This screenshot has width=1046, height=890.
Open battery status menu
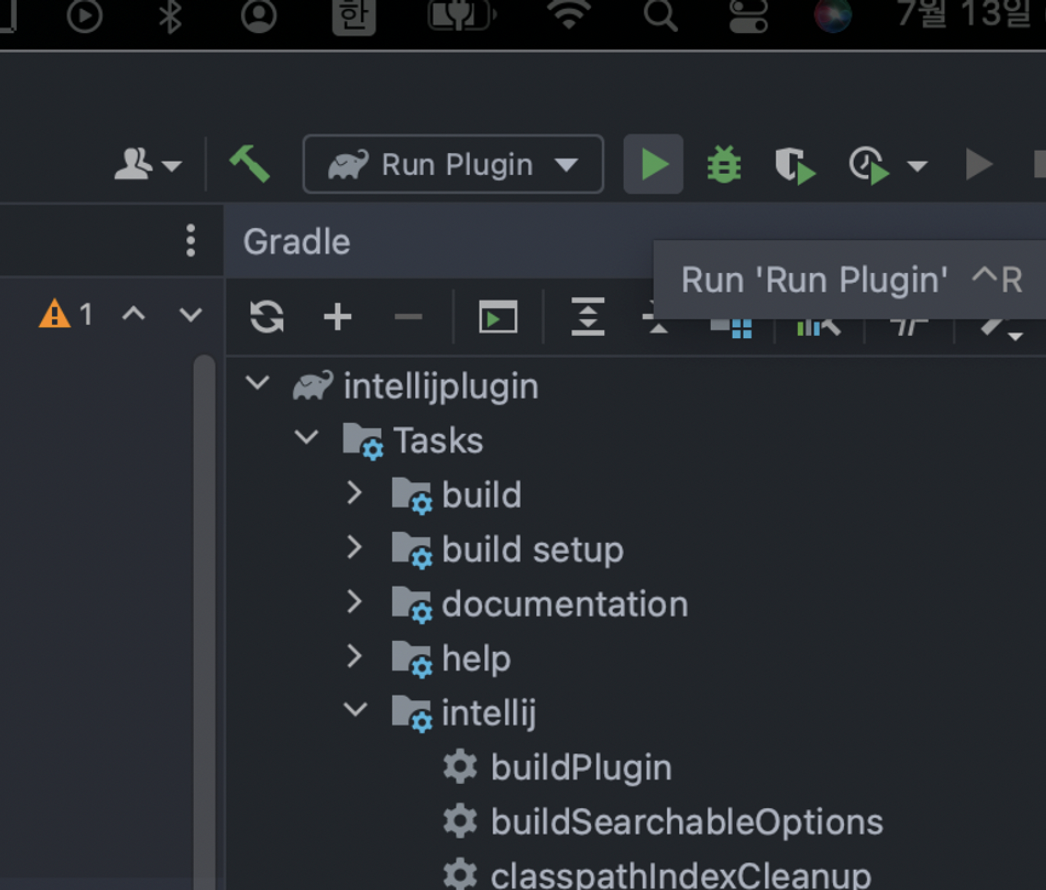(462, 16)
